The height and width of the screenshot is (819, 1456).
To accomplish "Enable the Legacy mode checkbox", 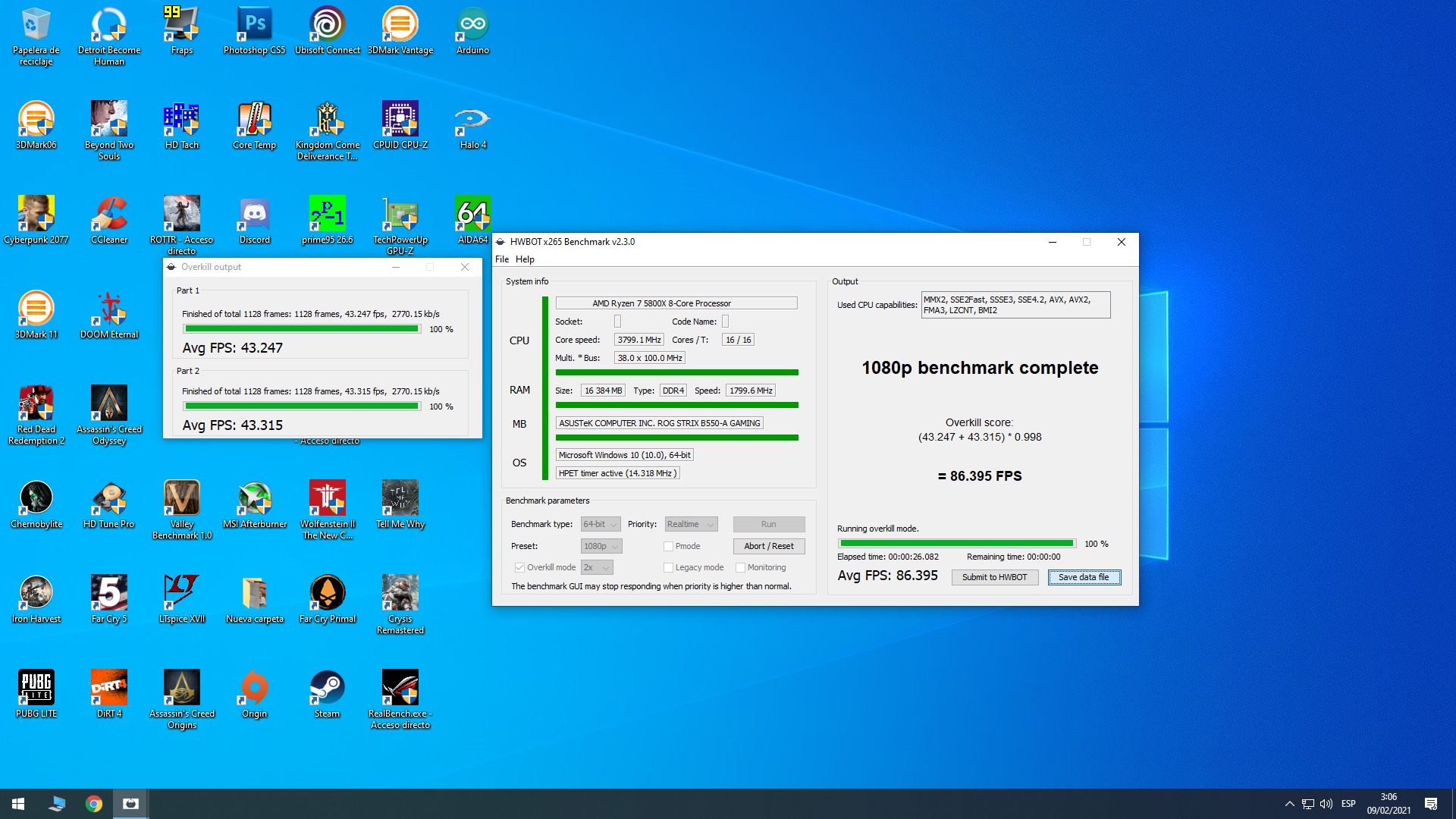I will (x=668, y=567).
